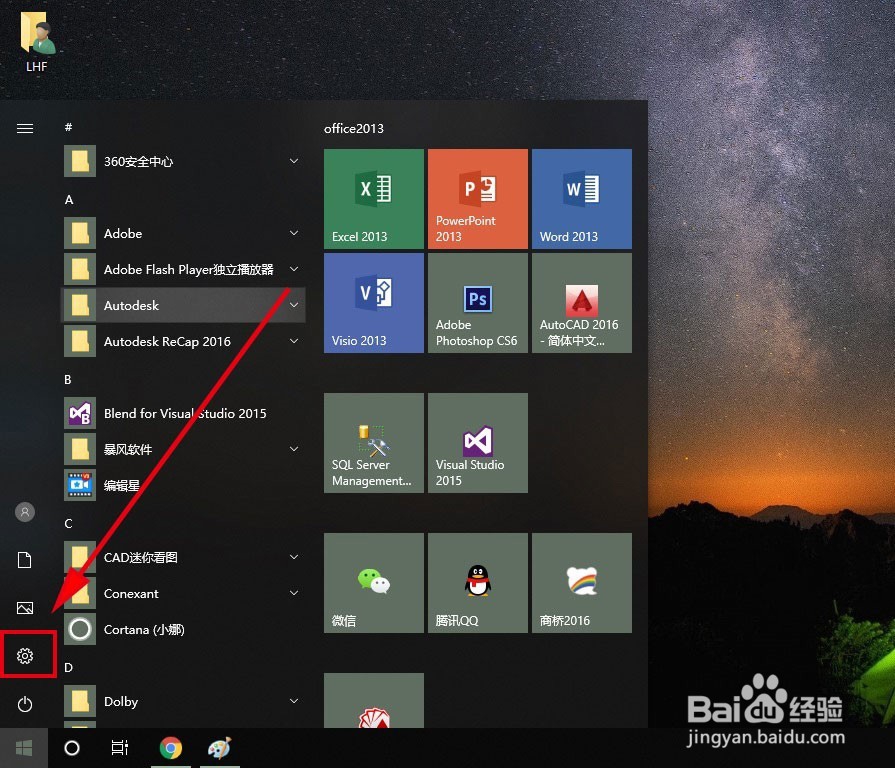Select Autodesk ReCap 2016 folder label

pyautogui.click(x=167, y=341)
